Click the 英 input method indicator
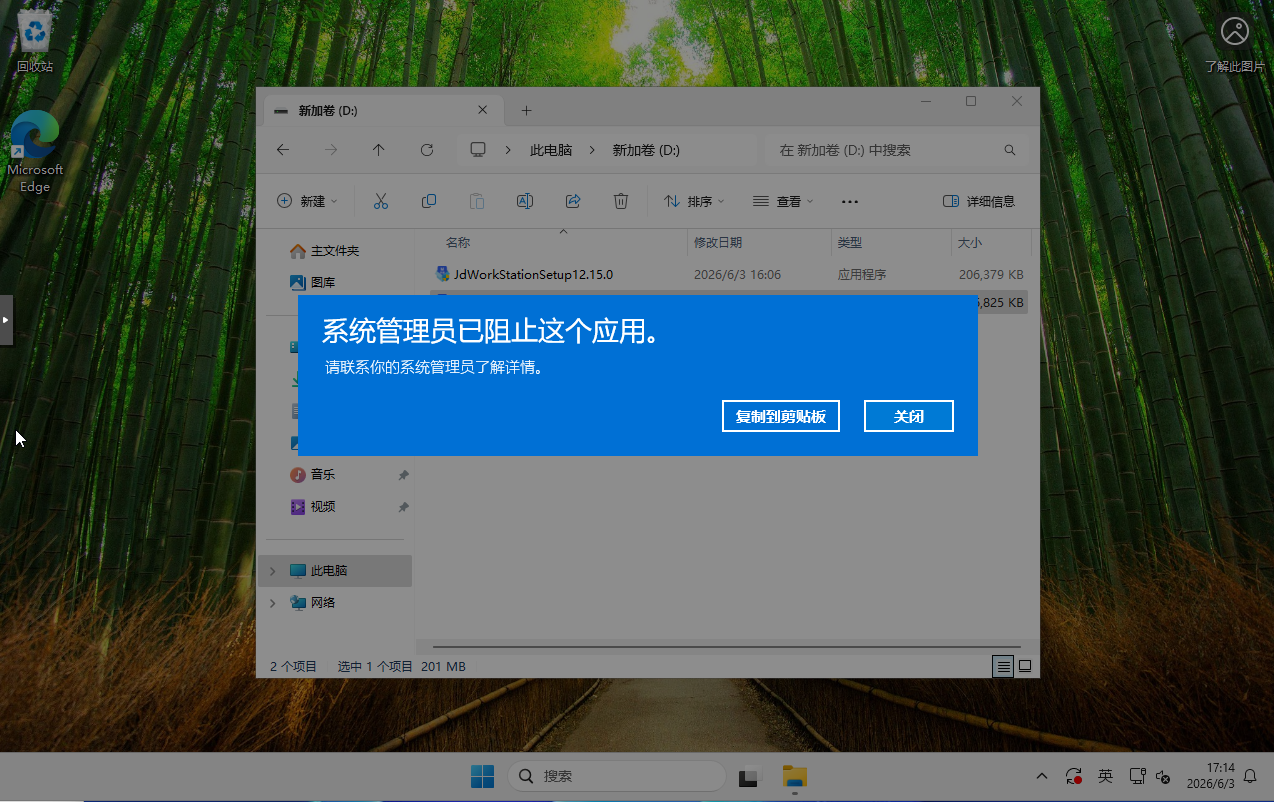 [x=1105, y=776]
